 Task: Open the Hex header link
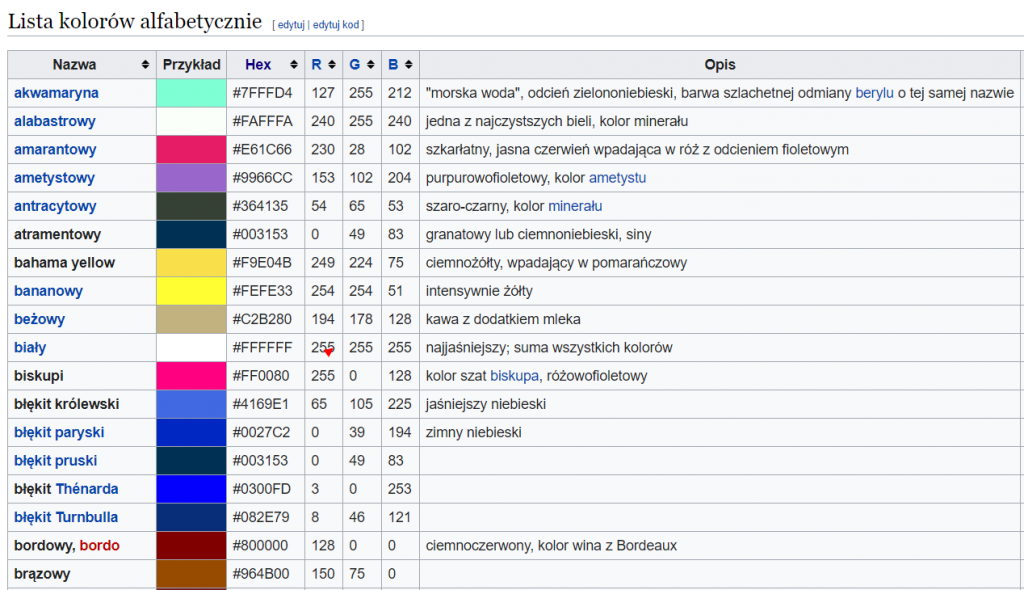[x=258, y=65]
